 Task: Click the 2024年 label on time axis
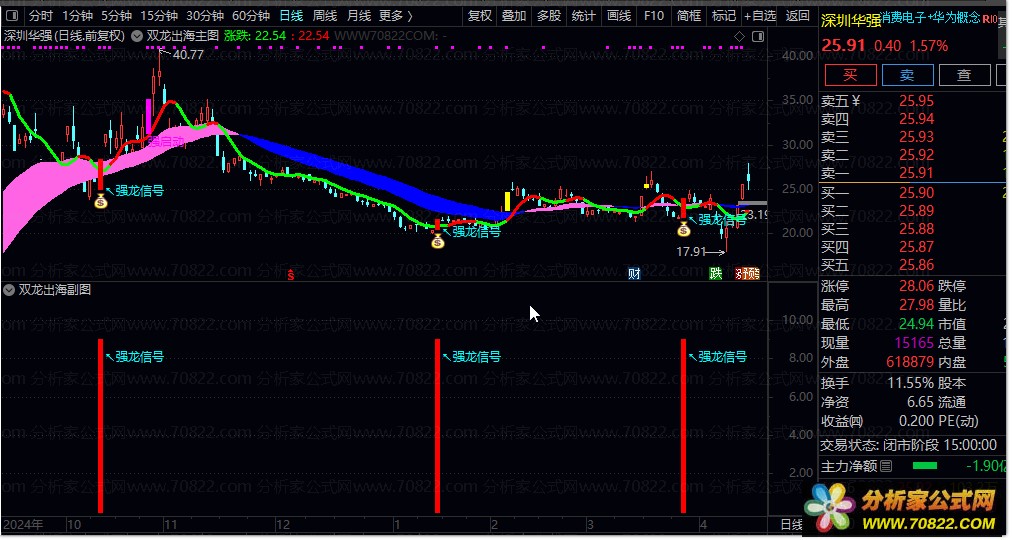(x=23, y=525)
